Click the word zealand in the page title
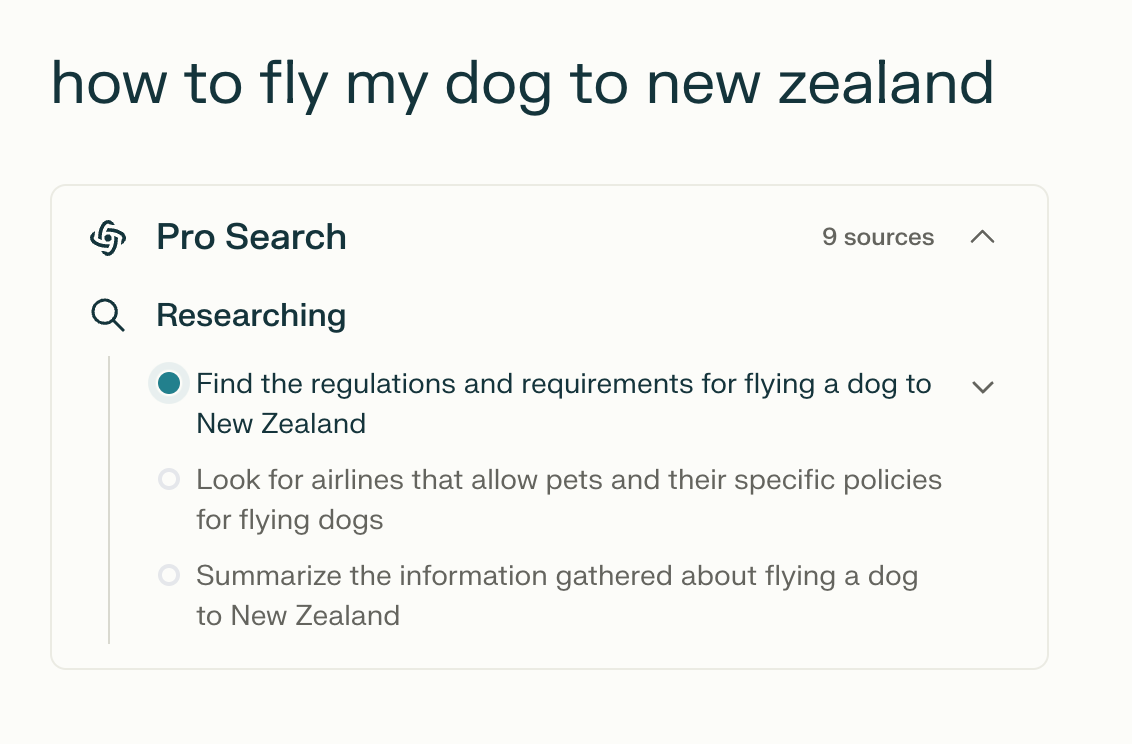The height and width of the screenshot is (744, 1132). coord(886,83)
